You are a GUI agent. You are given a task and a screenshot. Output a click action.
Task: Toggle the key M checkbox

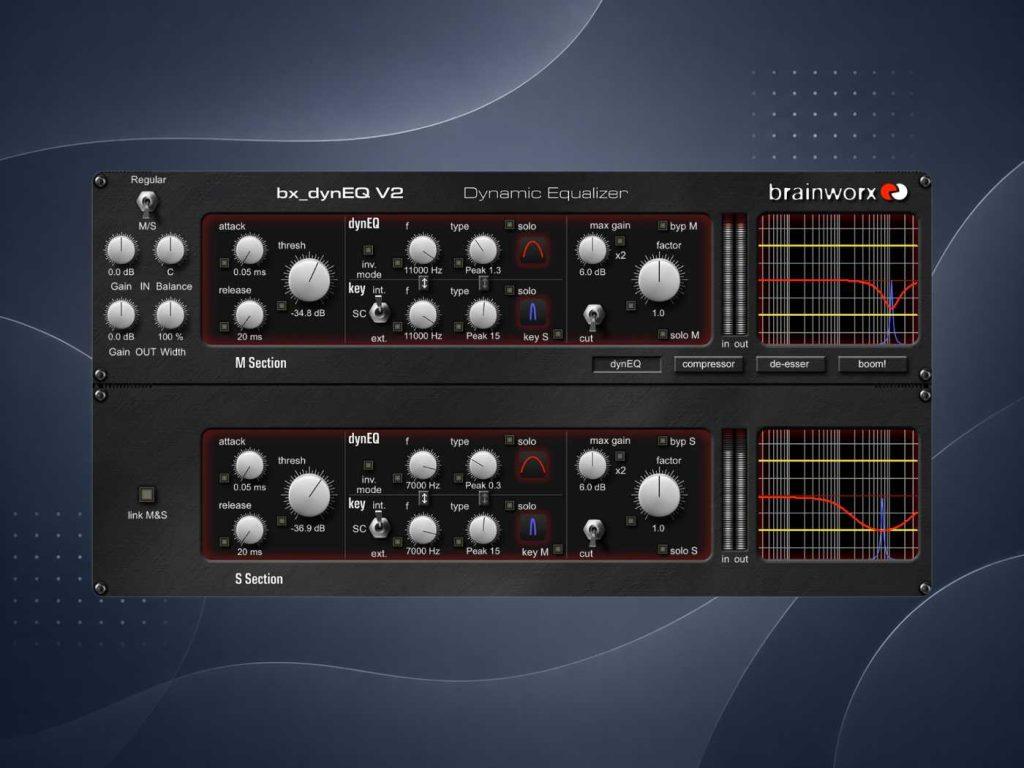pos(558,550)
